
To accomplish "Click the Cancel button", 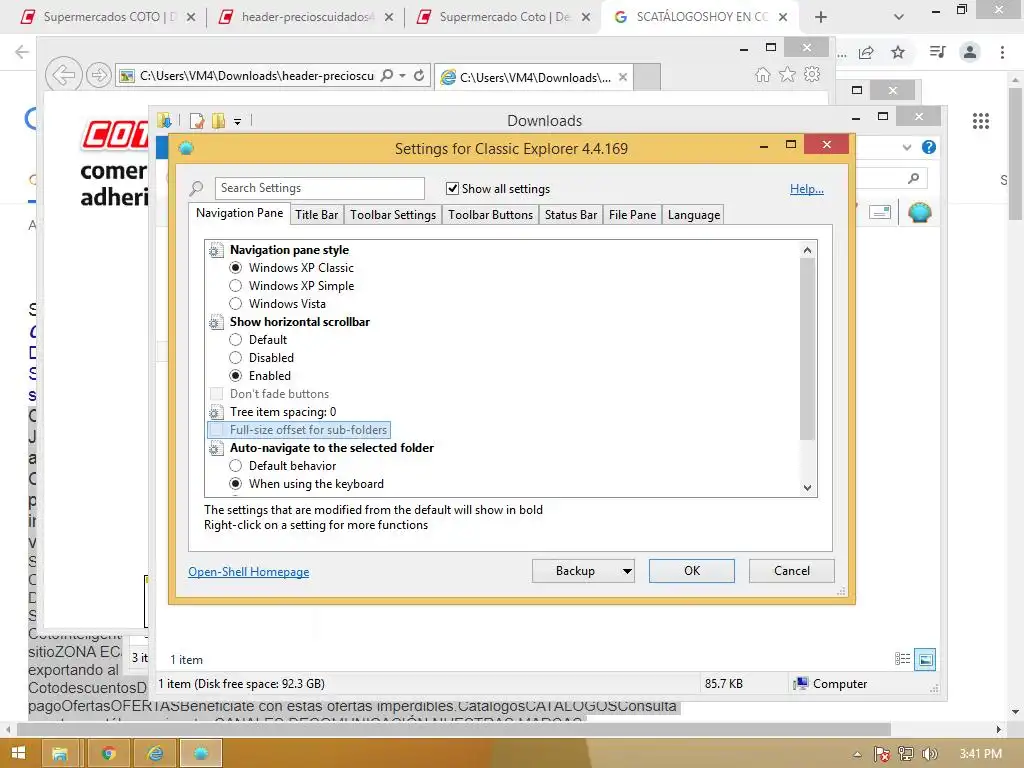I will click(x=792, y=571).
